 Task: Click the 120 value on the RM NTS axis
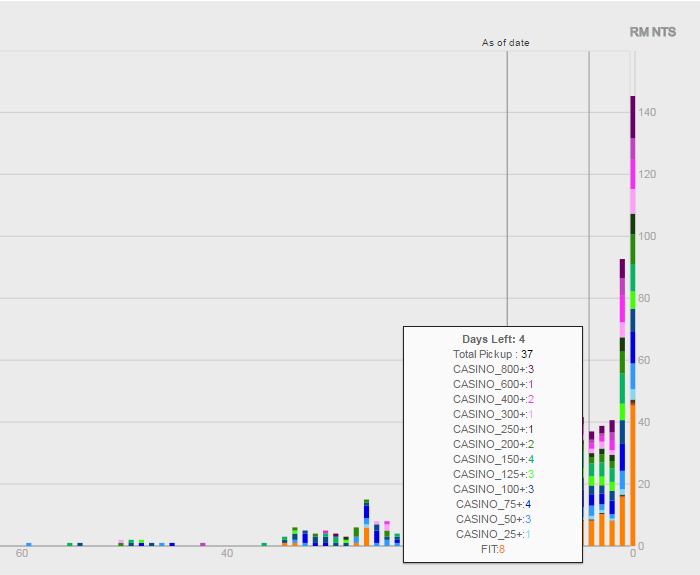647,175
